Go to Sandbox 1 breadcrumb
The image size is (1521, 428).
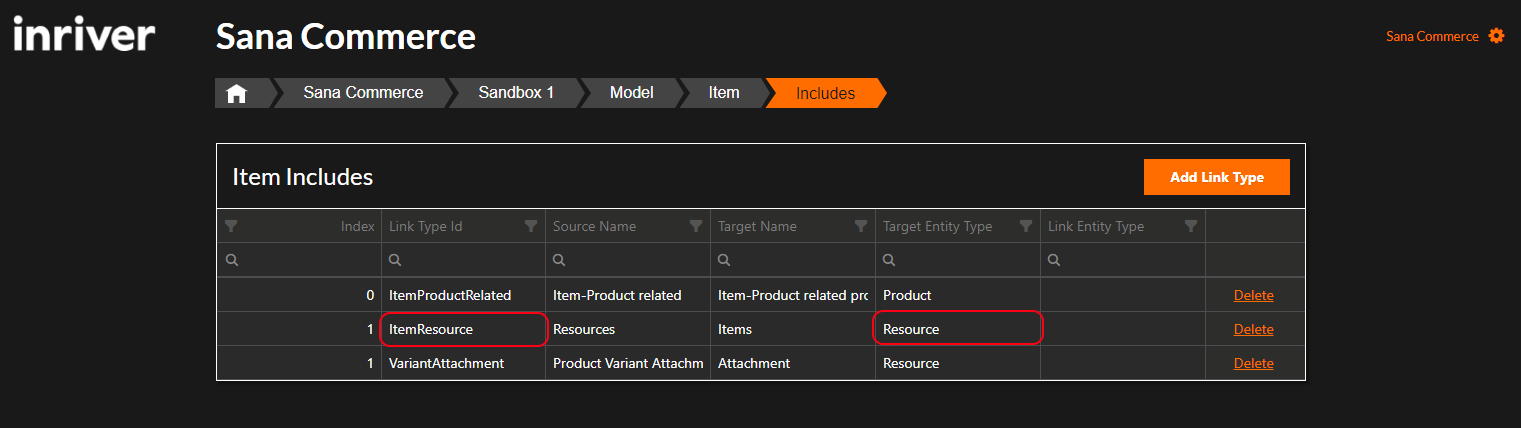(x=516, y=93)
